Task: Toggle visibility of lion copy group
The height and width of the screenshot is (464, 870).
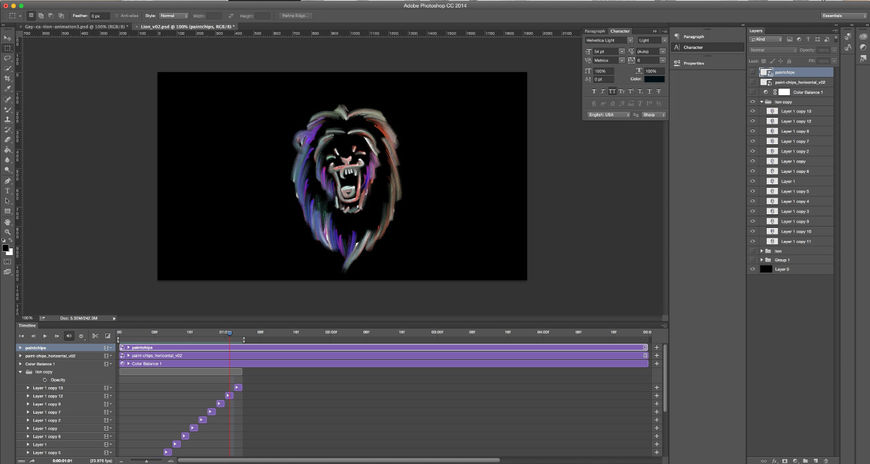Action: (x=752, y=101)
